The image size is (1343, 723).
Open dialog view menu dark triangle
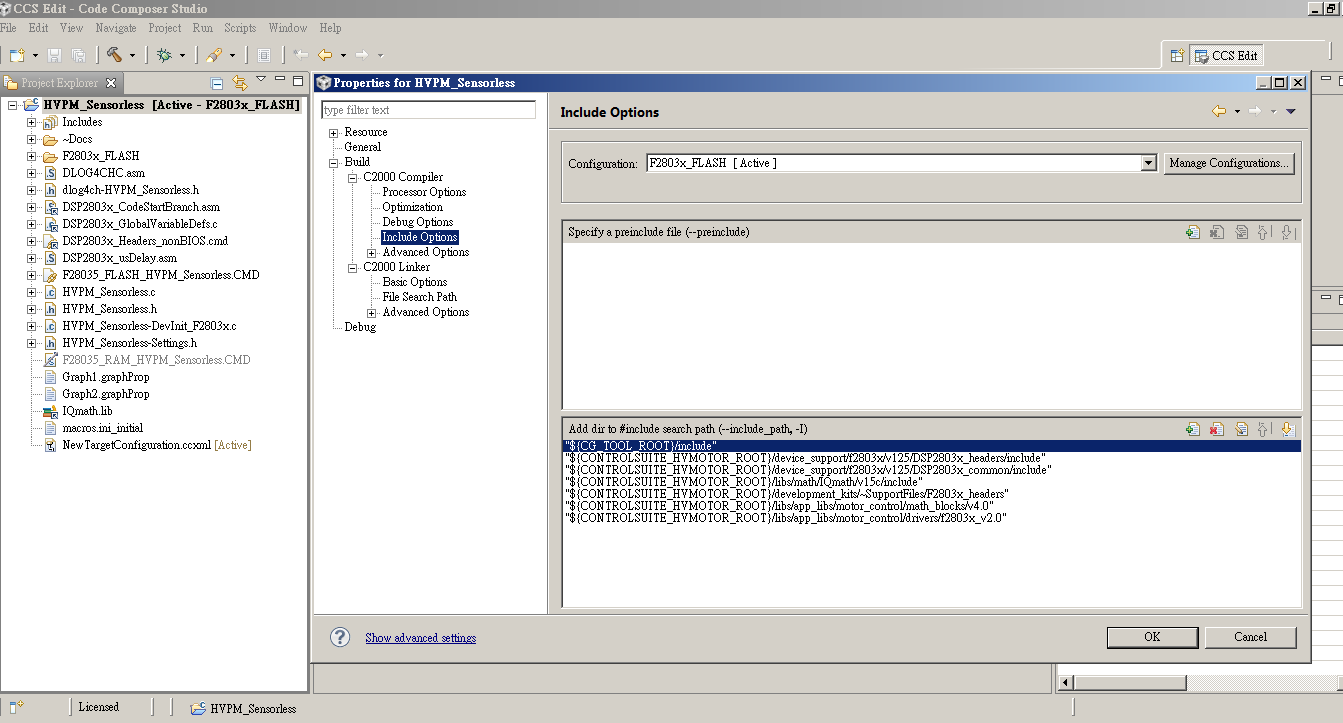click(x=1291, y=112)
